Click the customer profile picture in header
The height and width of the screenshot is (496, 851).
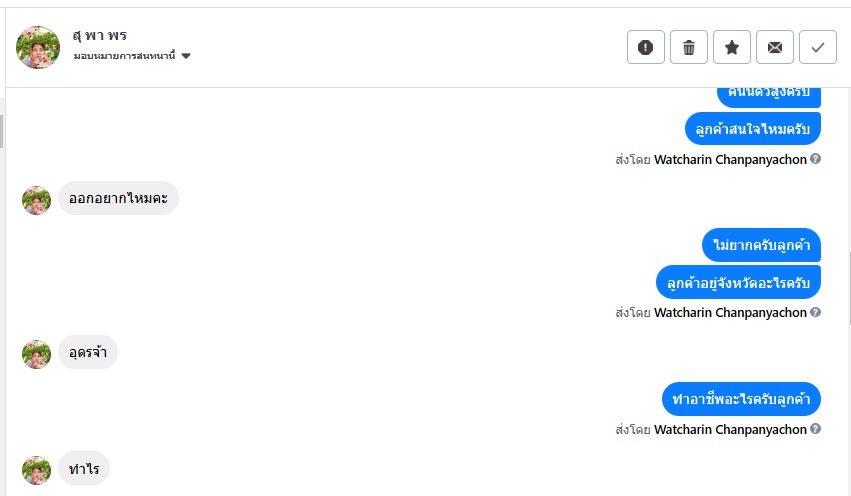click(x=38, y=47)
